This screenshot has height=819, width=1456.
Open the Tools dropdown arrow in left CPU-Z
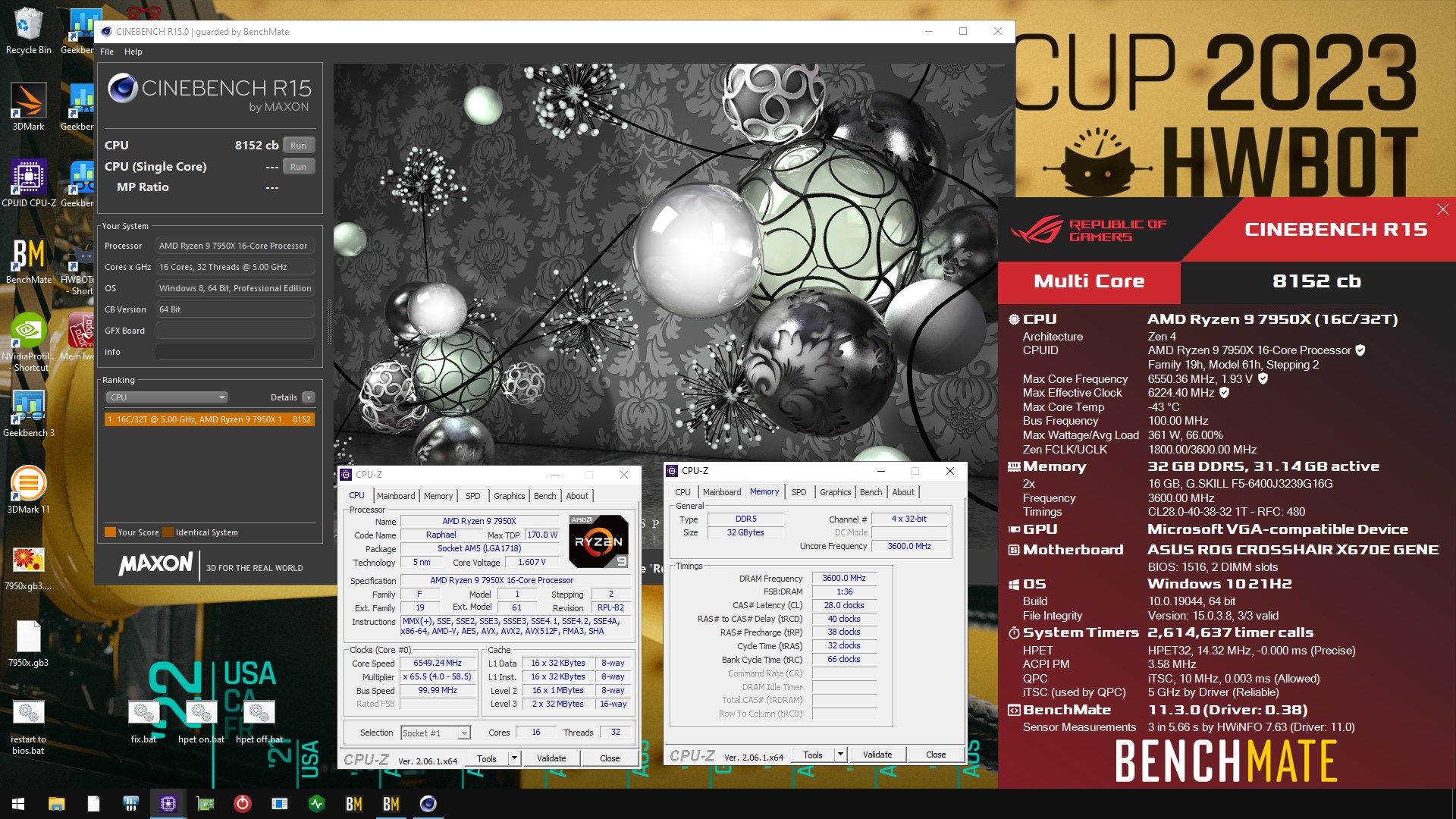tap(514, 758)
